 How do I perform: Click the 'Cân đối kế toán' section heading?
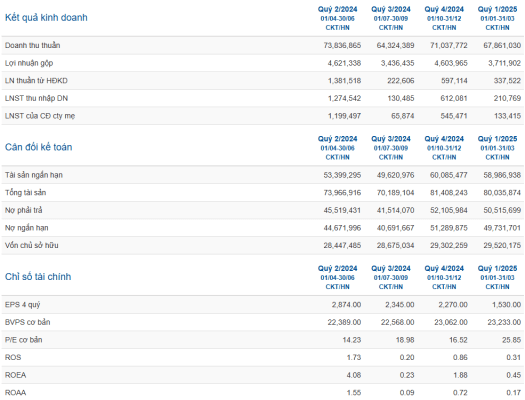point(39,147)
